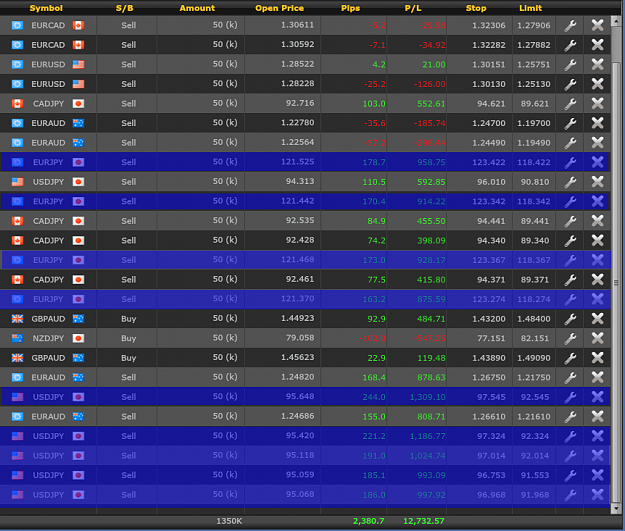Image resolution: width=625 pixels, height=531 pixels.
Task: Close the GBPAUD Buy position at 1.44923
Action: 597,319
